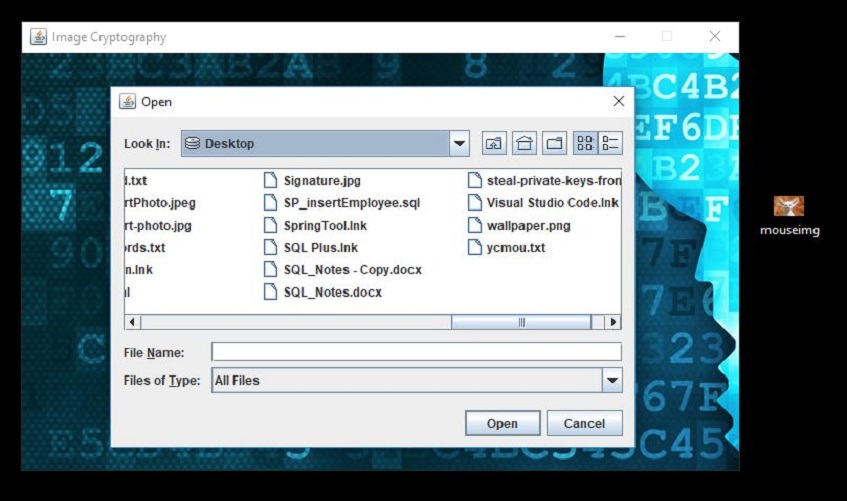Click the file icon beside Signature.jpg
The image size is (847, 501).
(270, 180)
